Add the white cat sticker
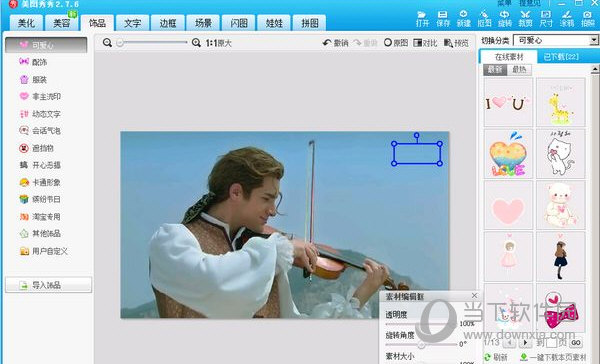 (x=561, y=153)
